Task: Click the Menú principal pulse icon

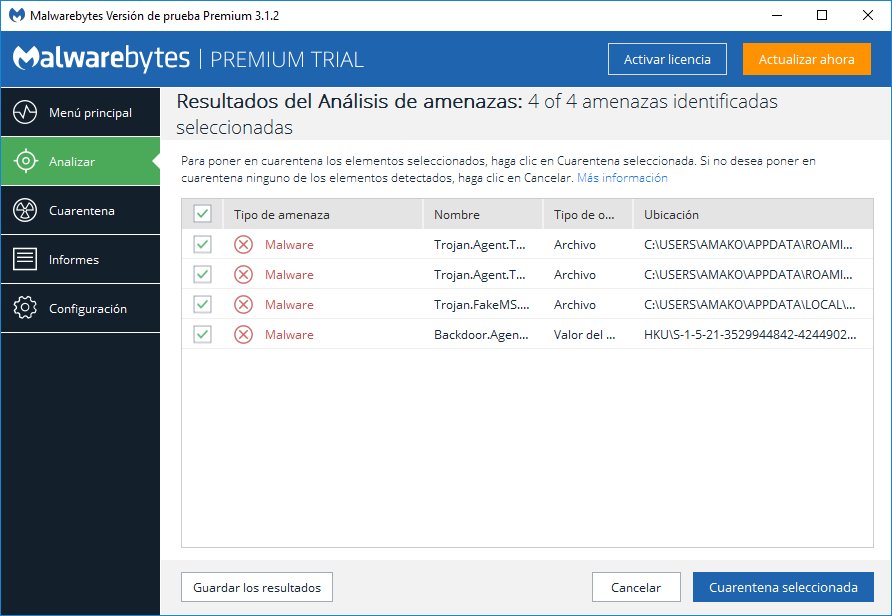Action: 25,112
